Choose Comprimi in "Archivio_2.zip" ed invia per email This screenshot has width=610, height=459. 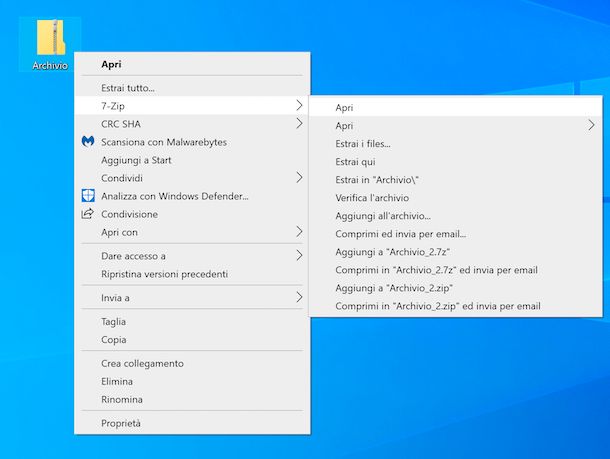pos(456,306)
